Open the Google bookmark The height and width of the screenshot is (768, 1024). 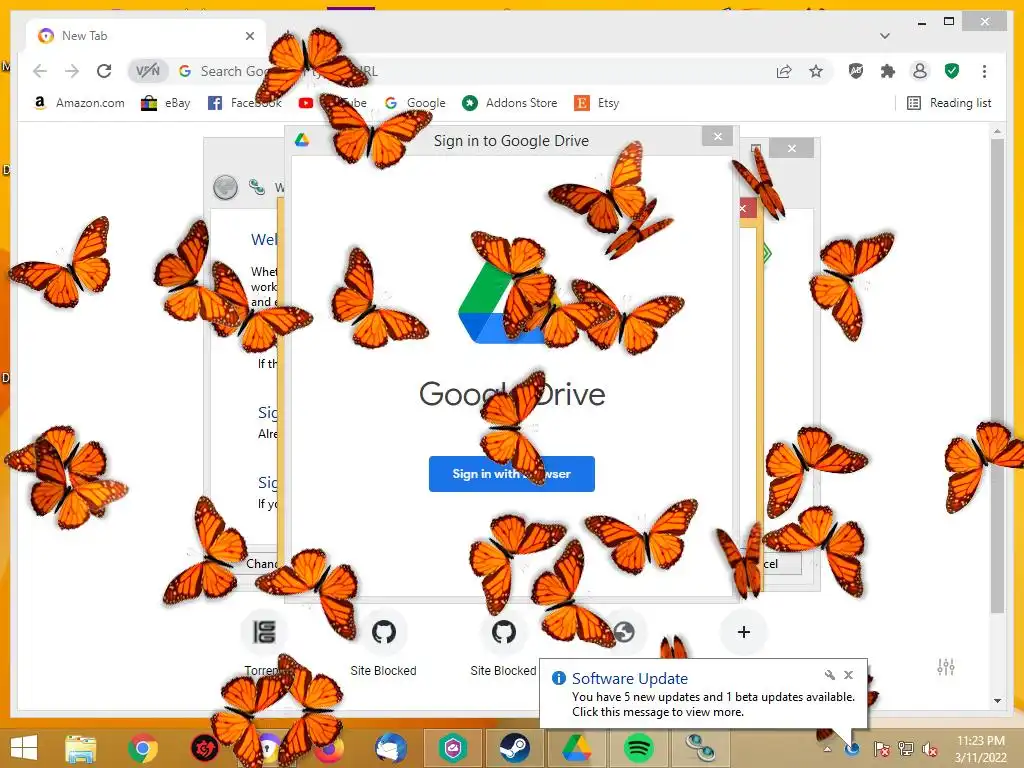(x=415, y=103)
